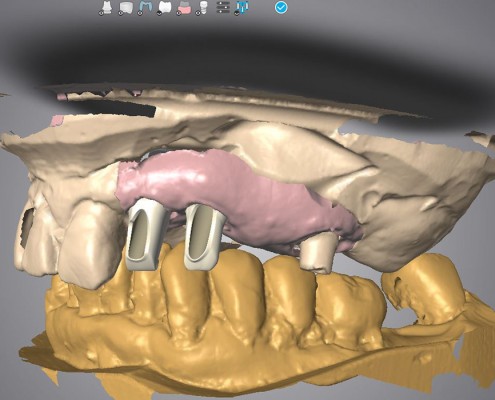The image size is (495, 400).
Task: Open the coping shell tool icon
Action: click(126, 7)
